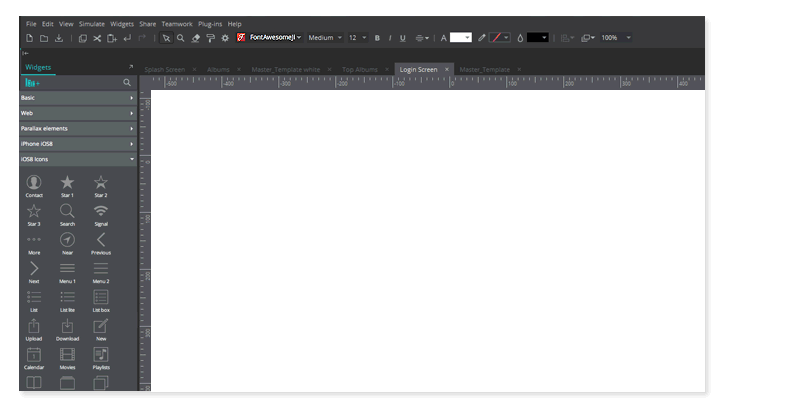Toggle underline formatting

403,38
